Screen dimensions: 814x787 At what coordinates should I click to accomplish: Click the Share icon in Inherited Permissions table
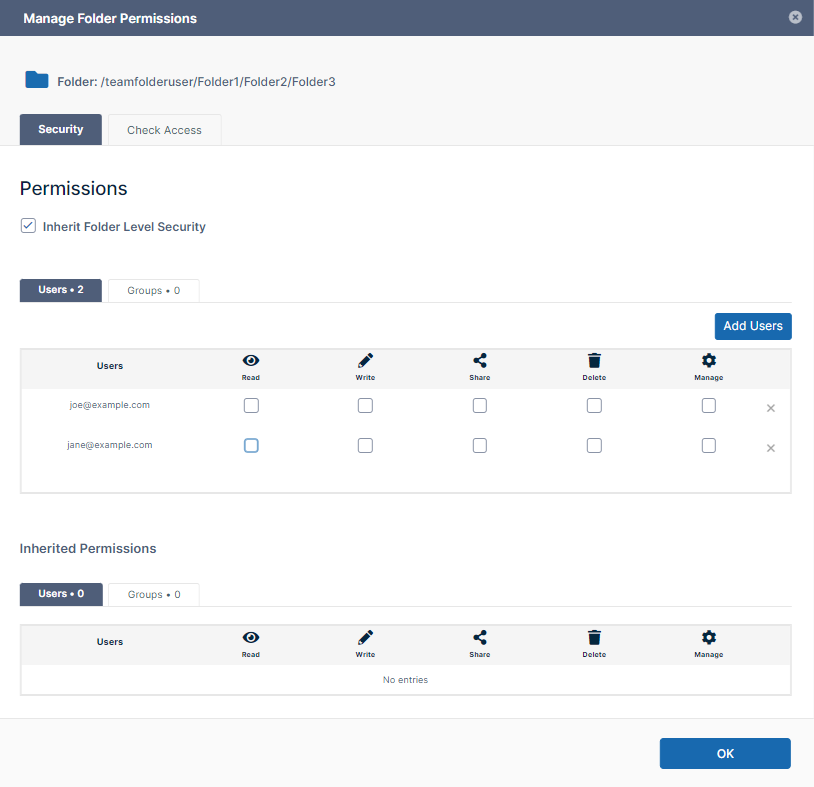[480, 637]
